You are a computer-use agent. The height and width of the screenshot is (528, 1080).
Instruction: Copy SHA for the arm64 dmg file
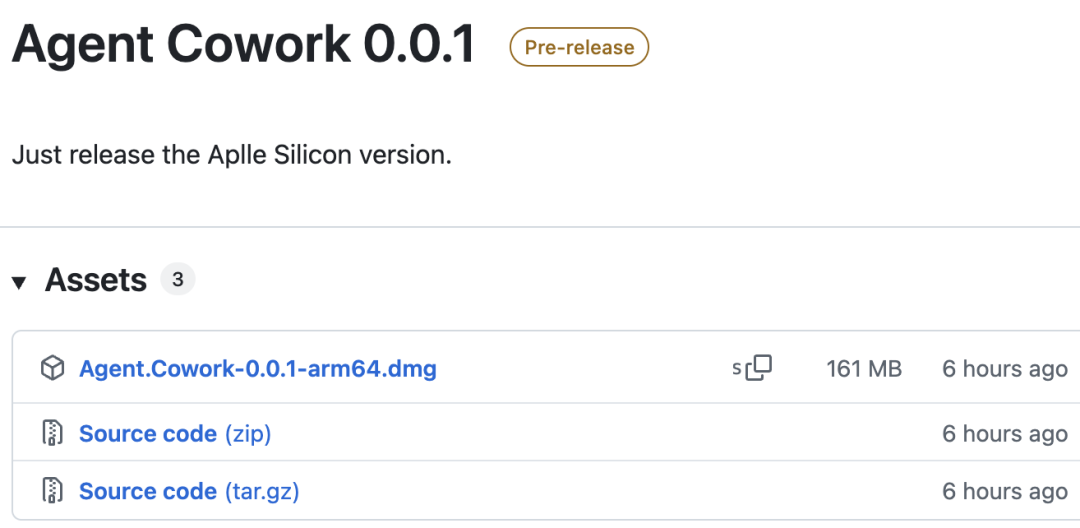(x=760, y=368)
